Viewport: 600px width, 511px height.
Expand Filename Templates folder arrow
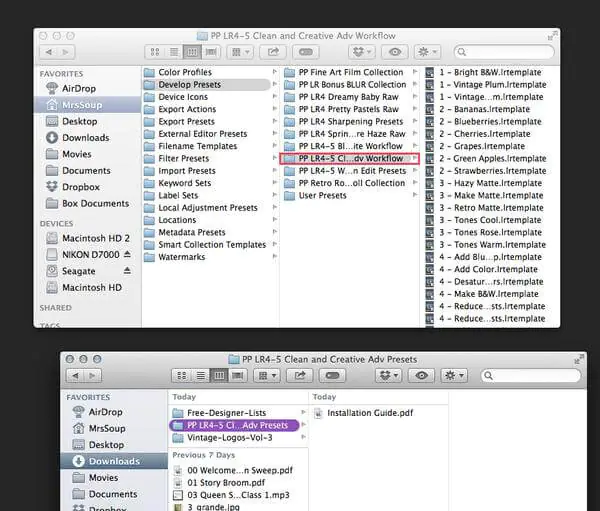(274, 145)
